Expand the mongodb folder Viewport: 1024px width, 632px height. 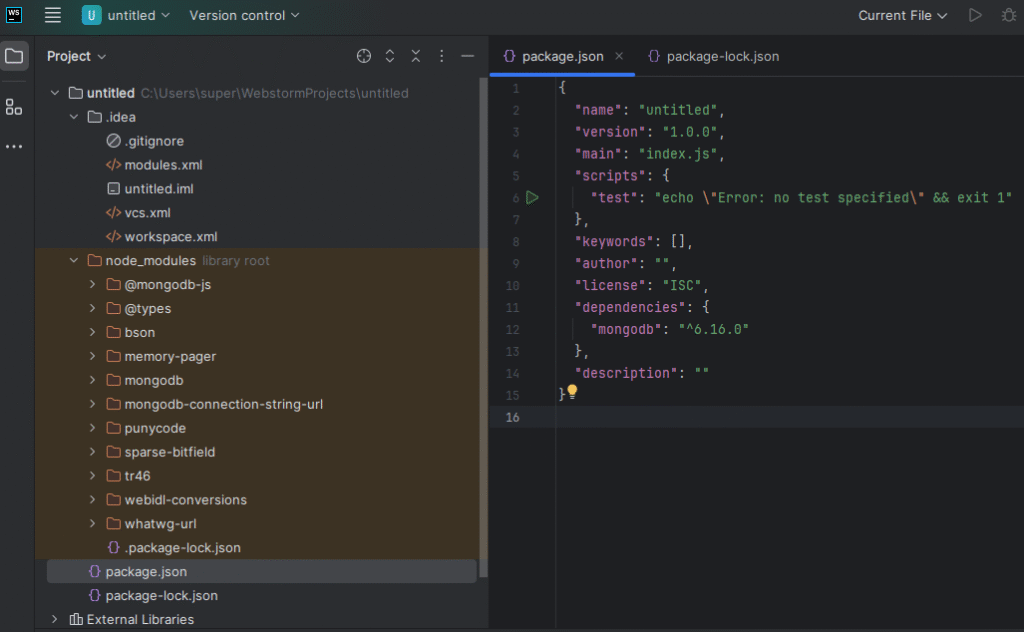[x=92, y=380]
